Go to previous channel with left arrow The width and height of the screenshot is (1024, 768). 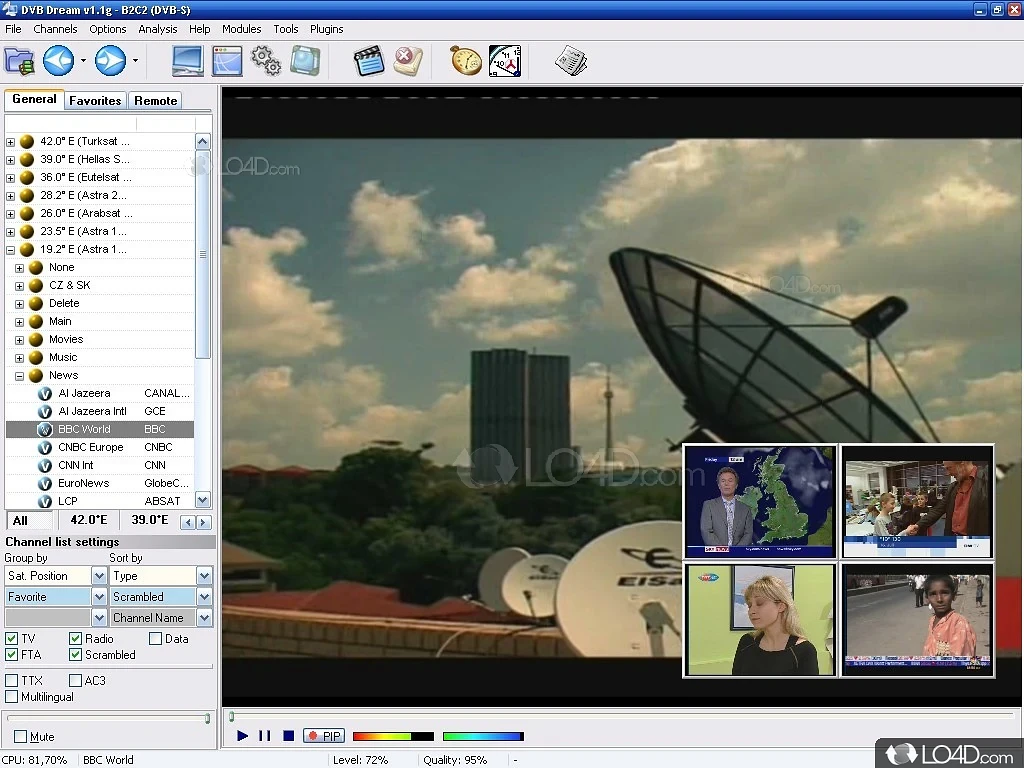pos(58,61)
